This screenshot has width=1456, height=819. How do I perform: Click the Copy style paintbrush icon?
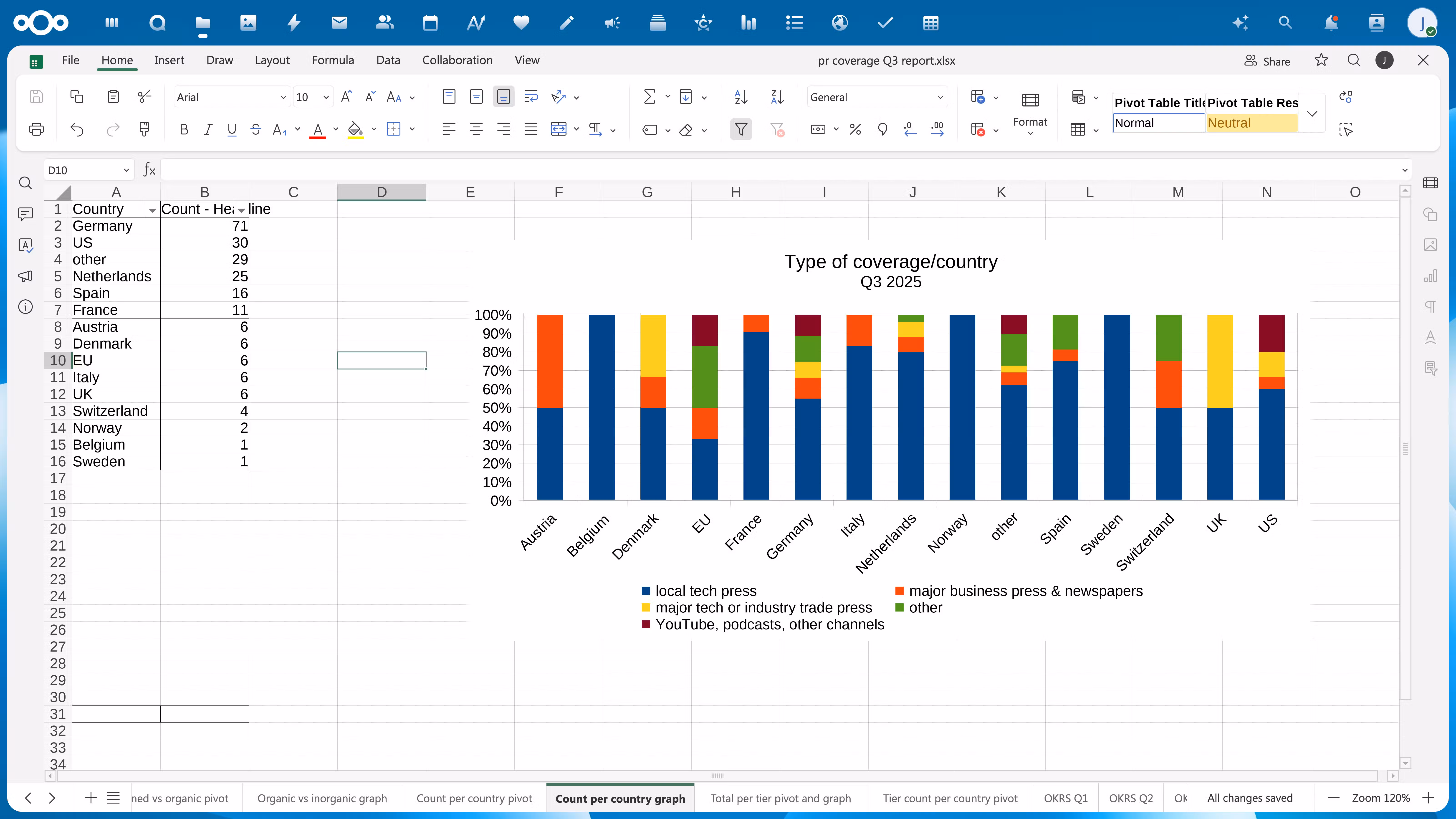click(144, 129)
